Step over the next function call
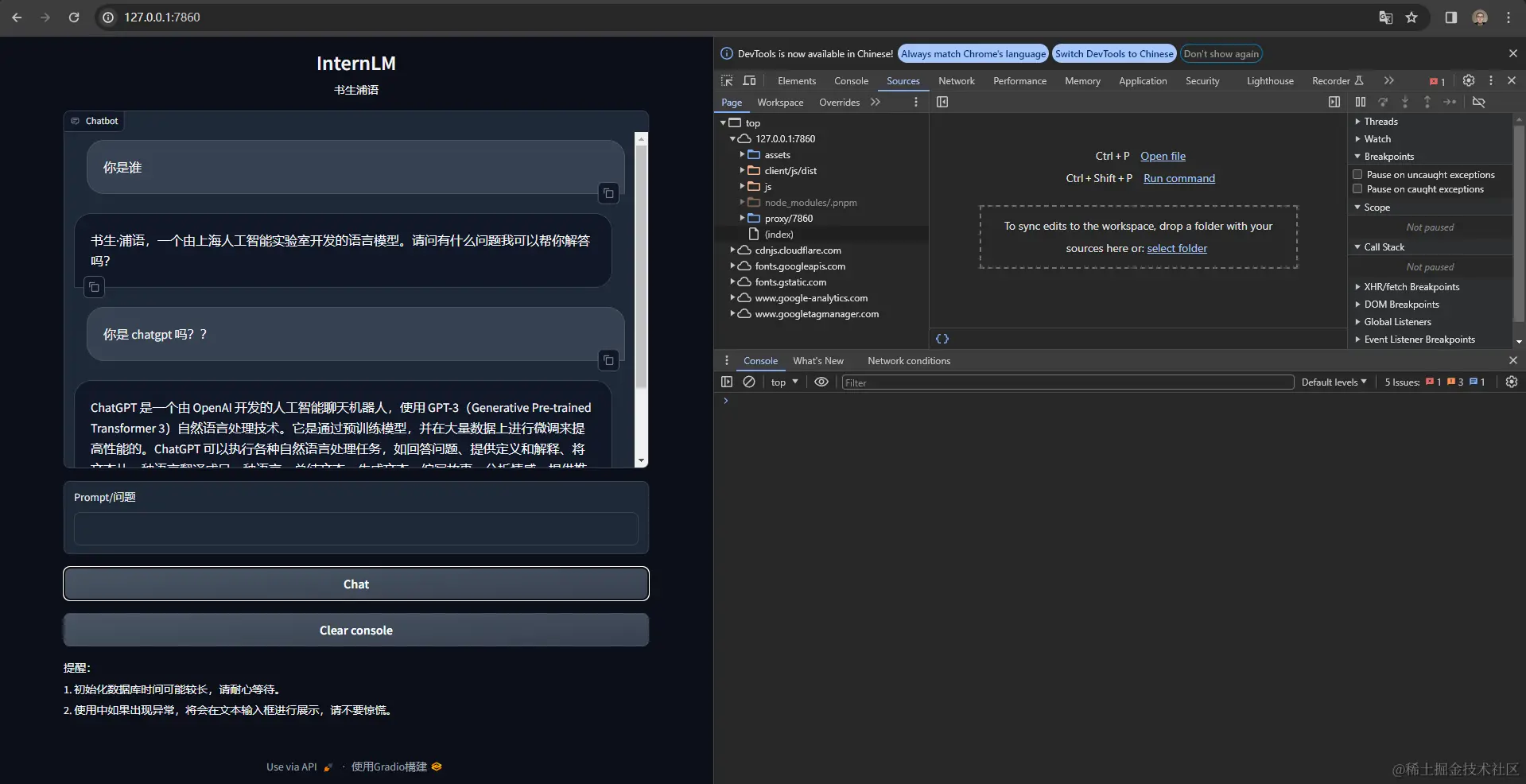Viewport: 1526px width, 784px height. pyautogui.click(x=1383, y=102)
